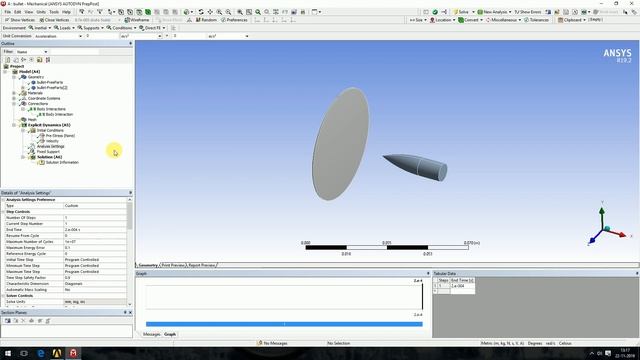
Task: Open the Conditions dropdown
Action: pyautogui.click(x=121, y=28)
